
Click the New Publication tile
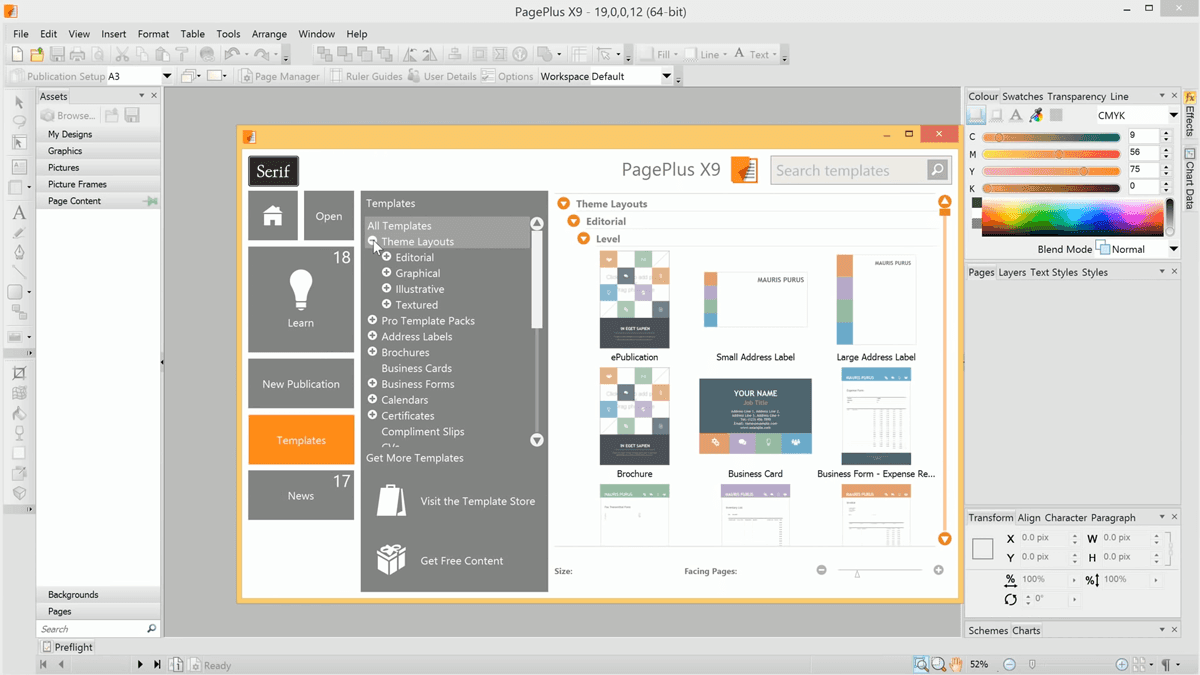point(301,384)
